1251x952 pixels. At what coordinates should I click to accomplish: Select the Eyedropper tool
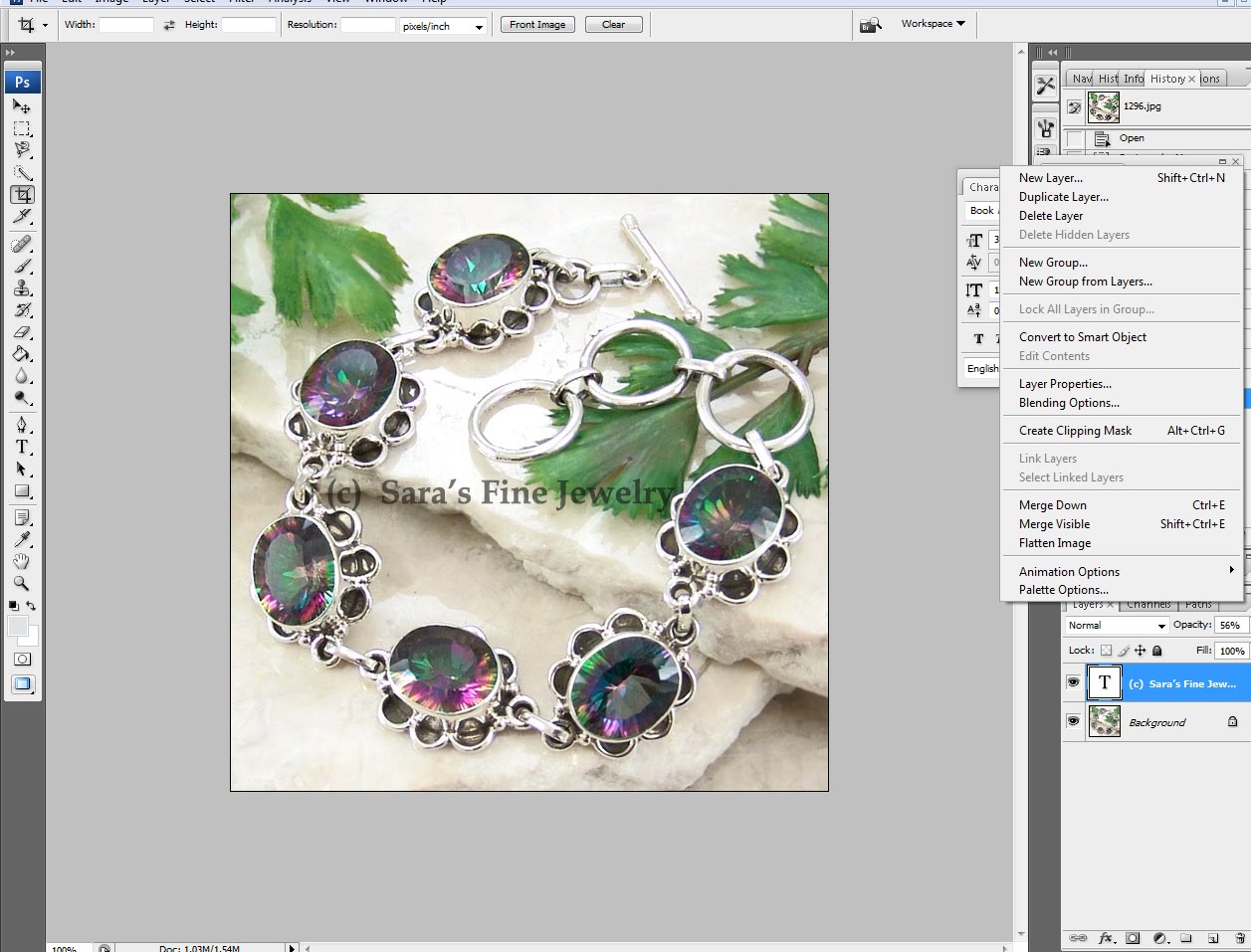(22, 540)
